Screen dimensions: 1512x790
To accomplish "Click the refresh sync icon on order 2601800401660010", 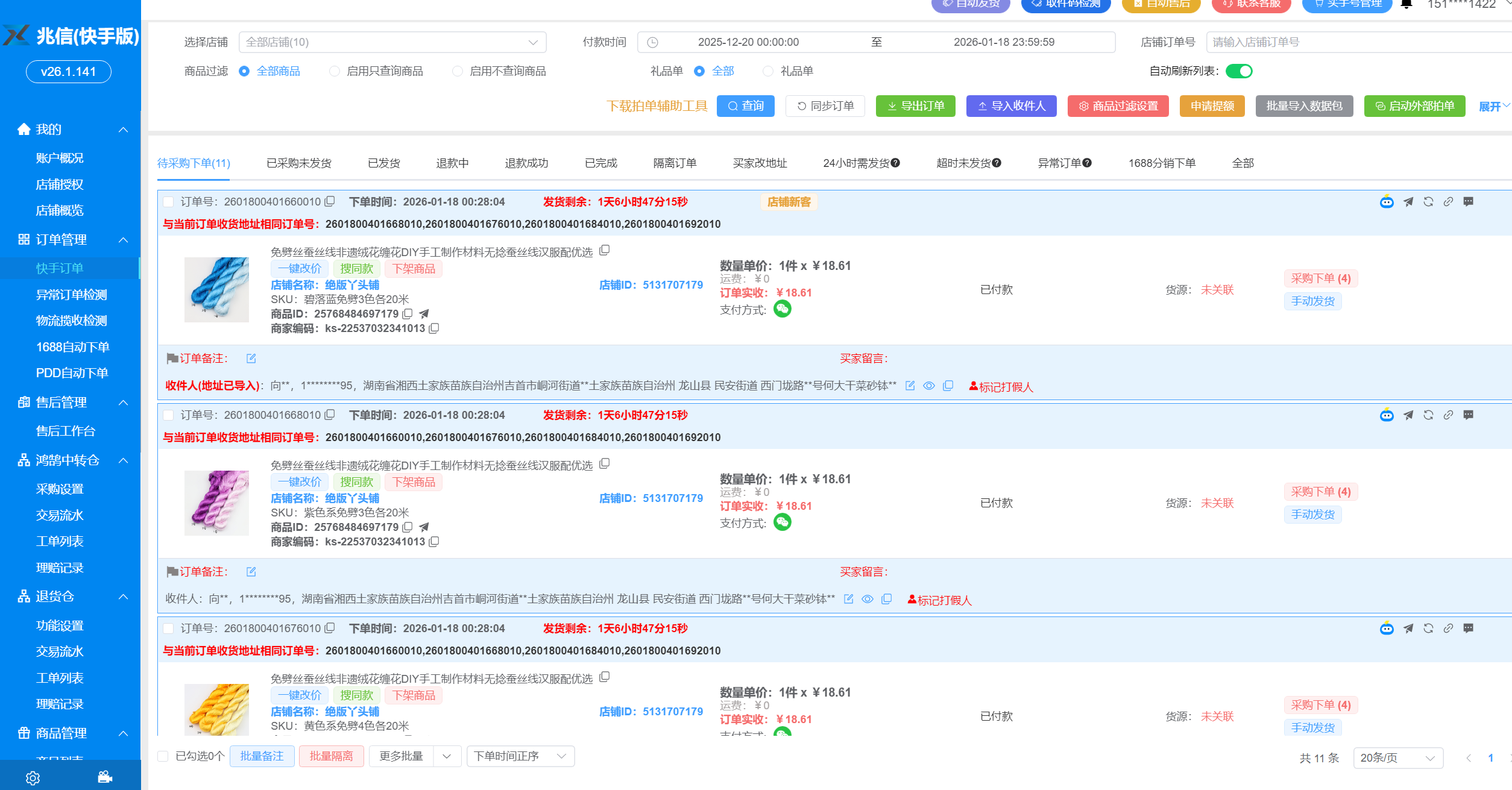I will click(x=1428, y=202).
